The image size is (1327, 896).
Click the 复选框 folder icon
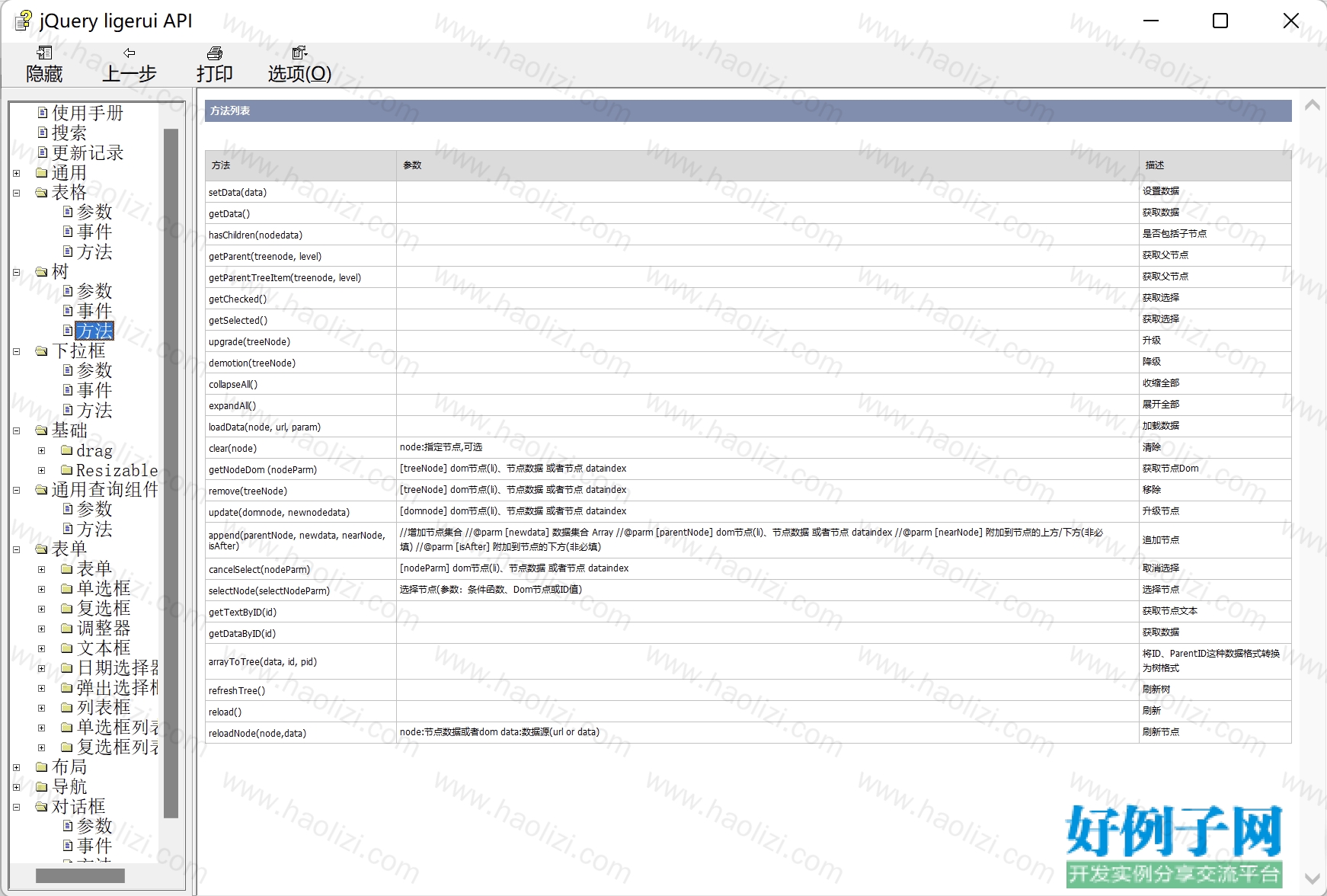point(67,609)
